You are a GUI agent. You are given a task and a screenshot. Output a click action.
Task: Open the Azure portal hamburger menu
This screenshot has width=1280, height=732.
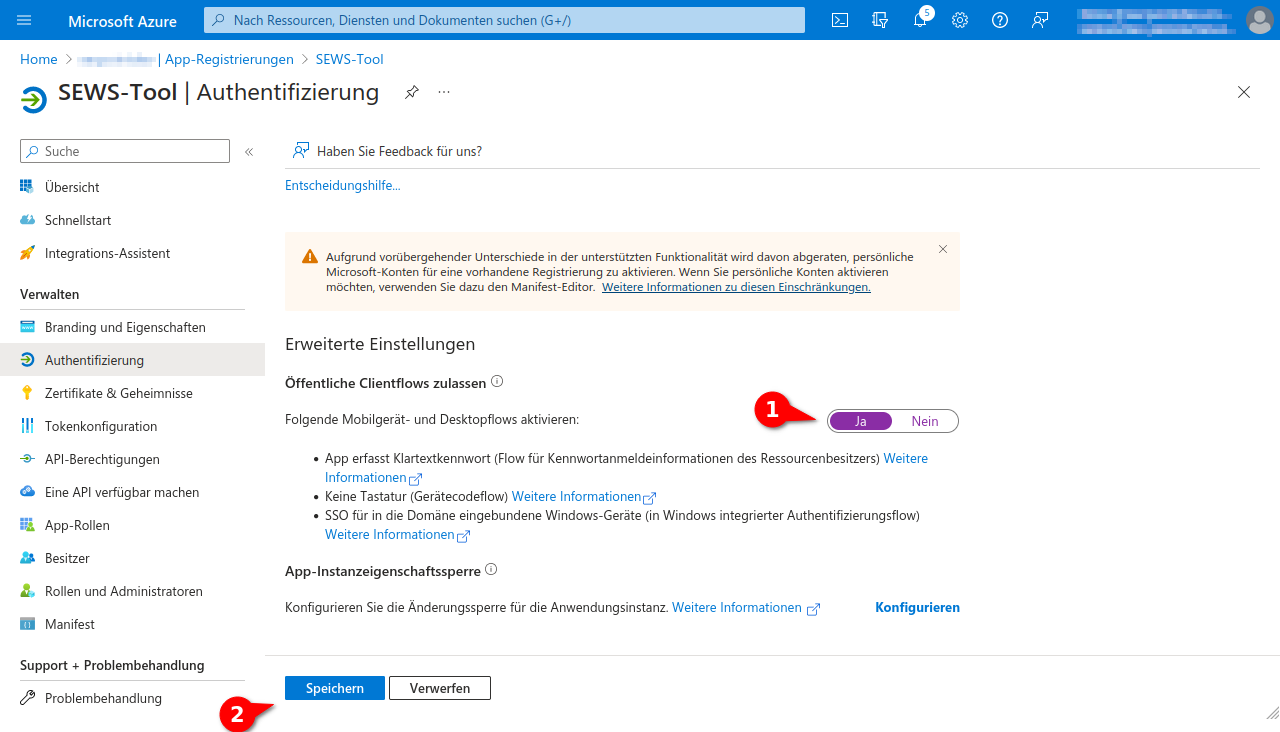click(x=24, y=20)
